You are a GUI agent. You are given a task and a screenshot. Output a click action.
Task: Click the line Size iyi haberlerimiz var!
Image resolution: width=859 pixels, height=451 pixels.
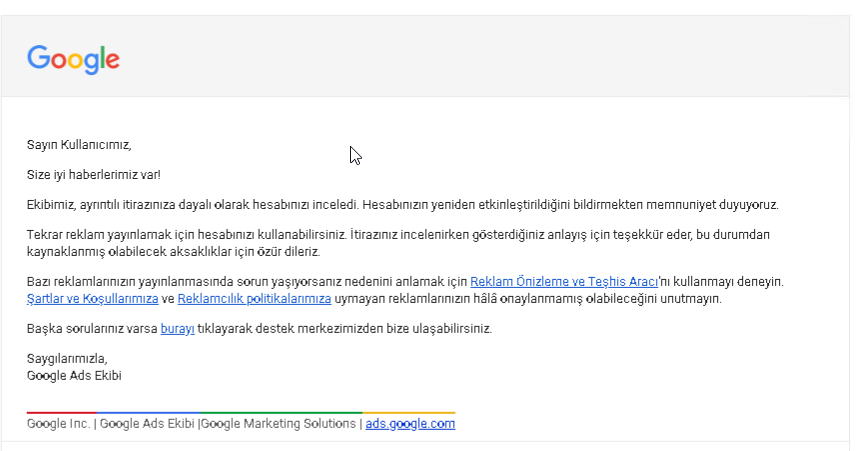pos(94,175)
